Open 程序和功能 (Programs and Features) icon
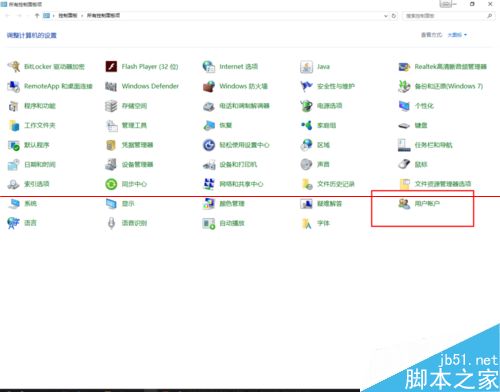 point(14,106)
